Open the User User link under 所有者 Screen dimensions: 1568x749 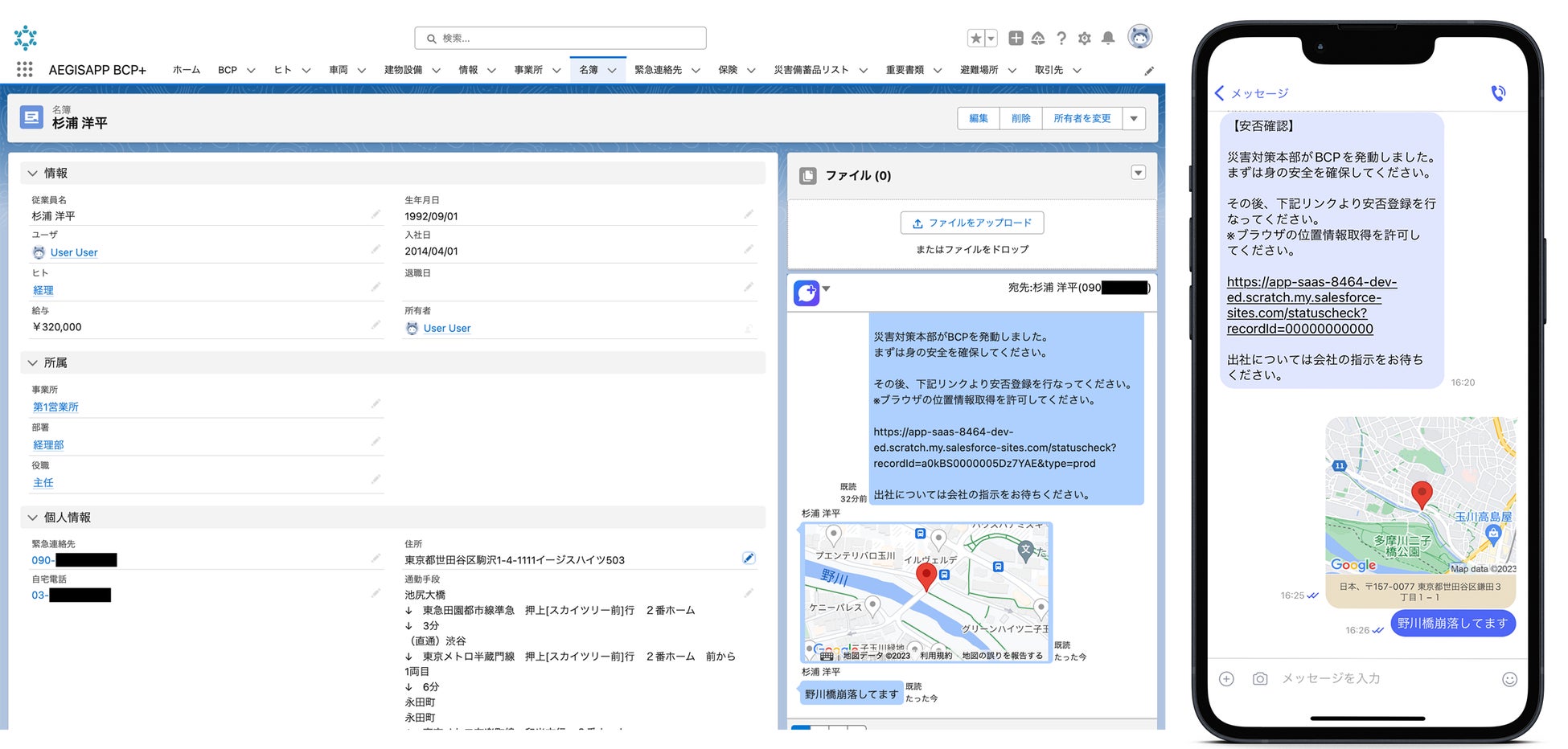(447, 328)
